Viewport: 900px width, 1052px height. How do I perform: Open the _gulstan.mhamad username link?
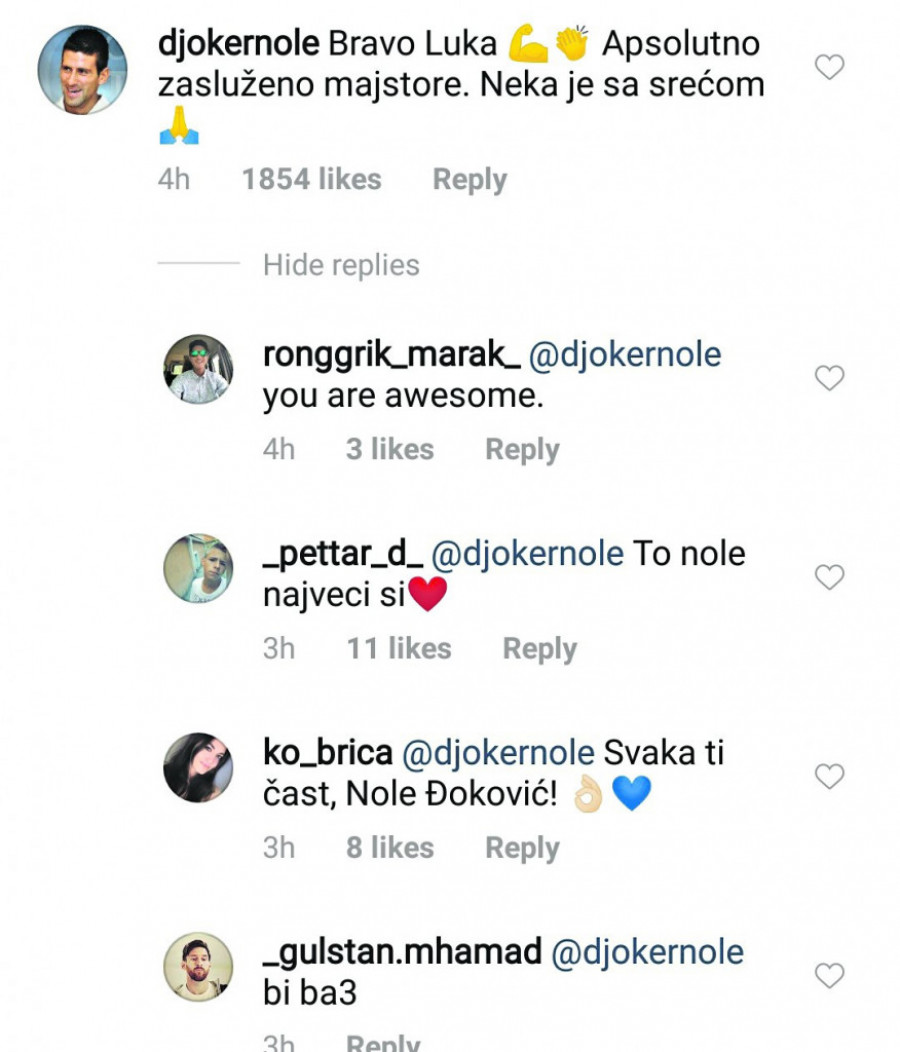pos(402,952)
